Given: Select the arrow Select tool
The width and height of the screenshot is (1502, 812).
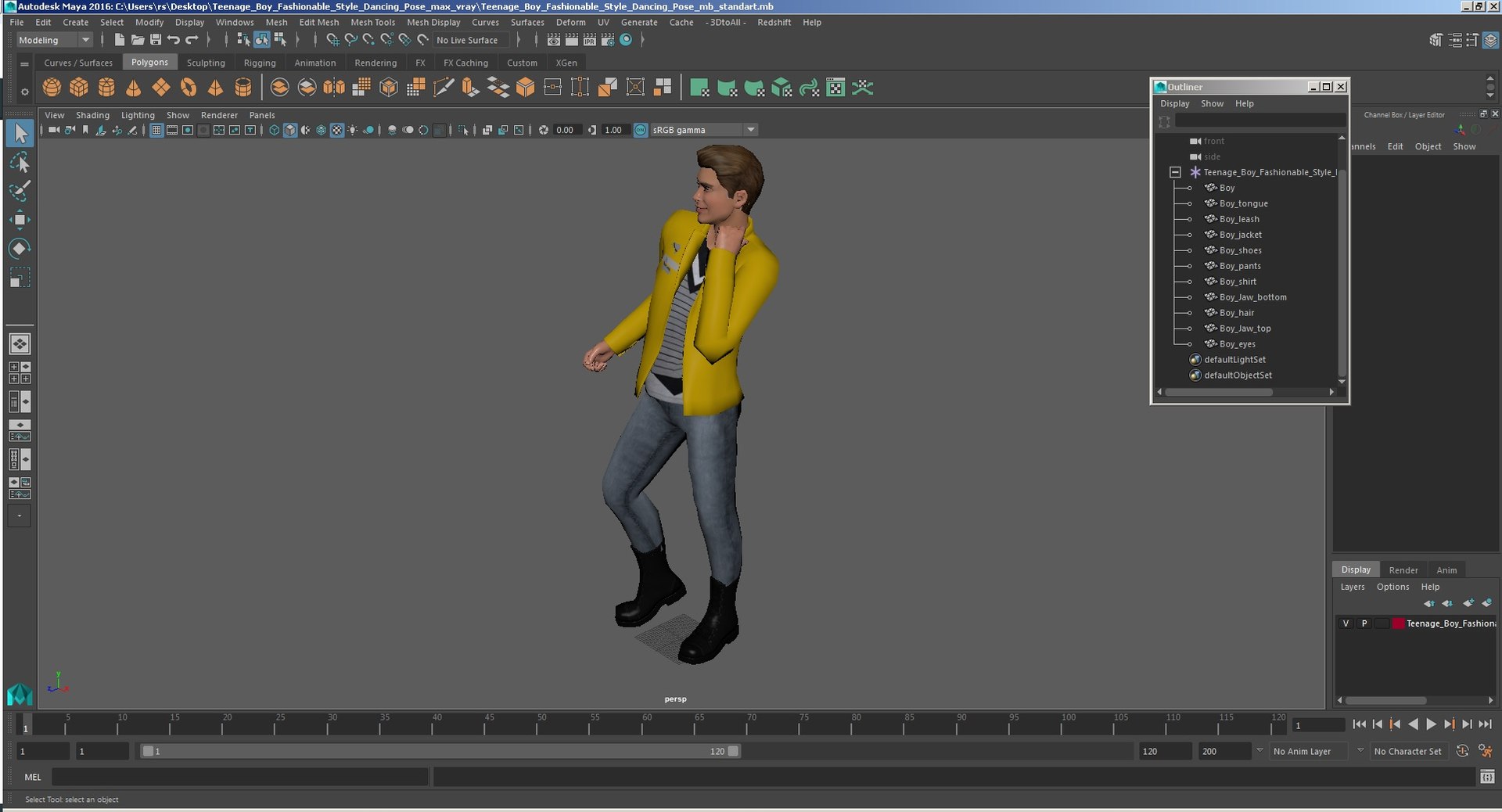Looking at the screenshot, I should click(20, 134).
